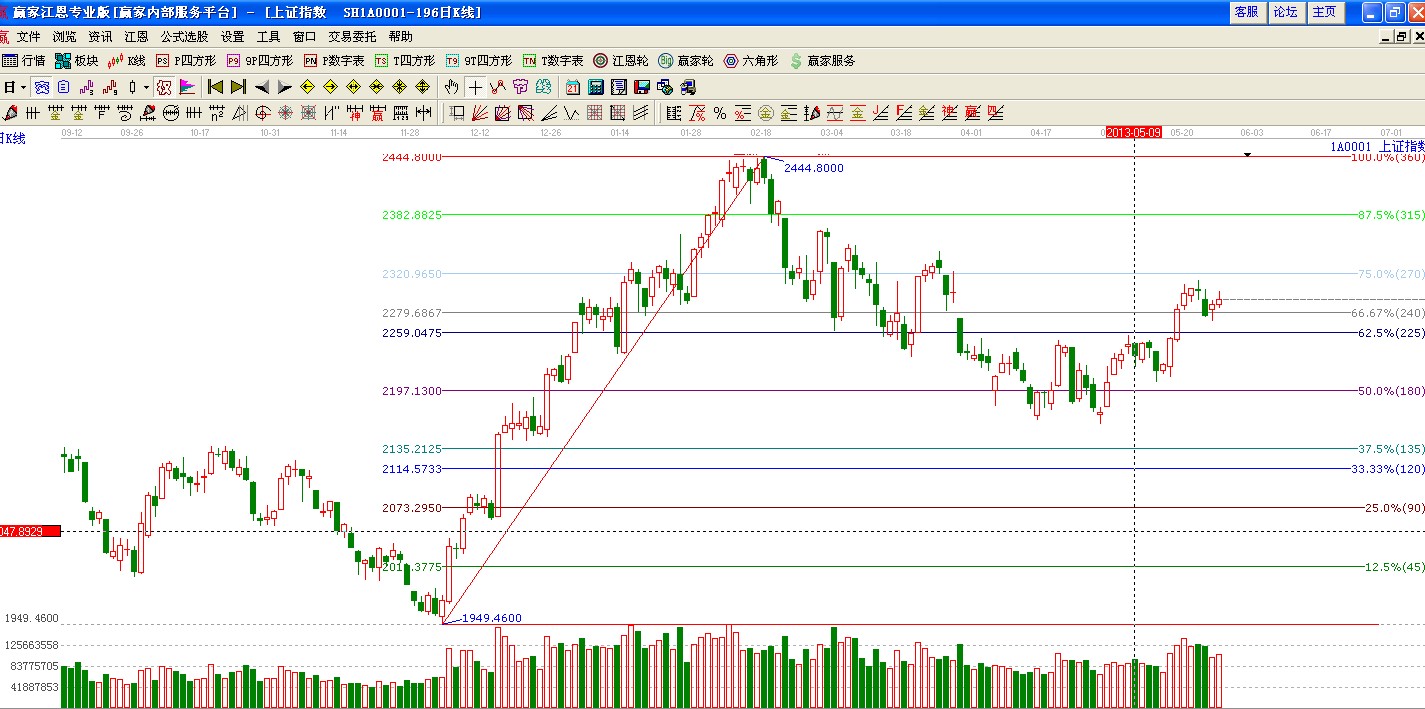
Task: Select the hand pan tool
Action: pos(452,87)
